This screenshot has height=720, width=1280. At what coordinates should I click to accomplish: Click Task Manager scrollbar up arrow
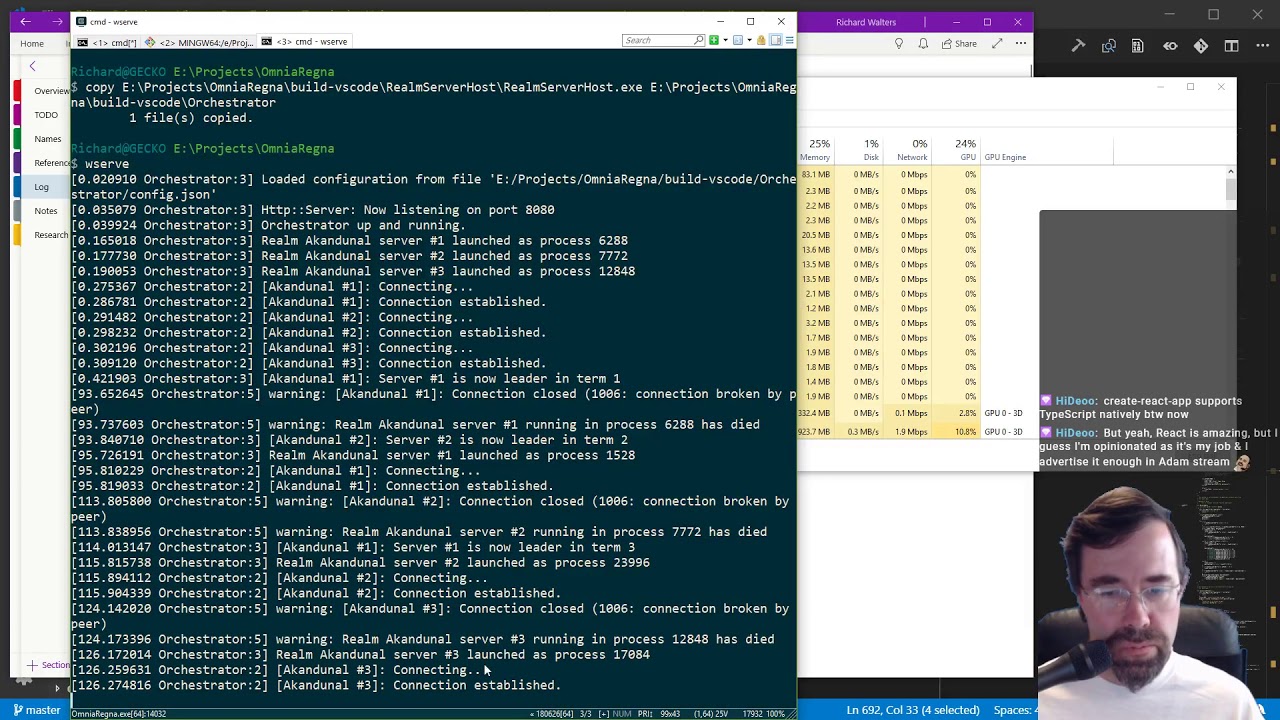(x=1230, y=173)
